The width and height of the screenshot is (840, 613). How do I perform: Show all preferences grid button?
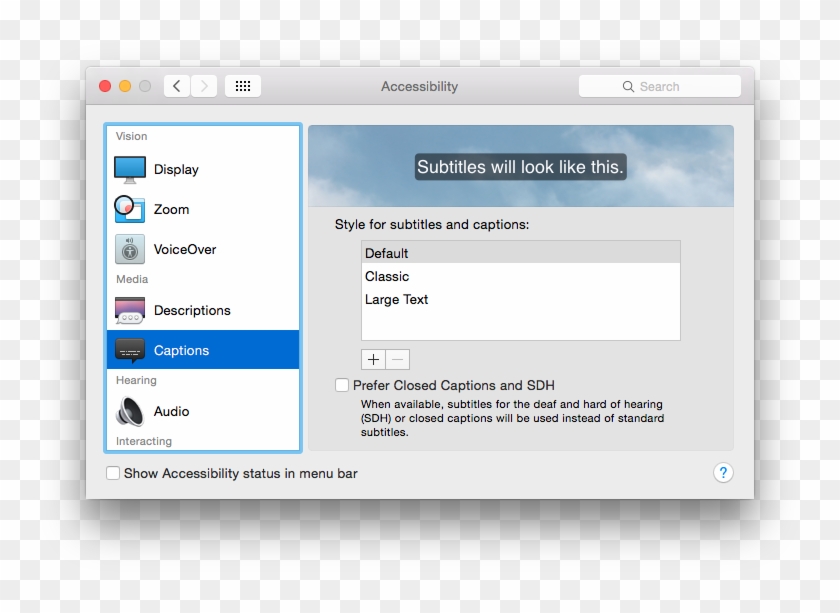click(x=243, y=86)
